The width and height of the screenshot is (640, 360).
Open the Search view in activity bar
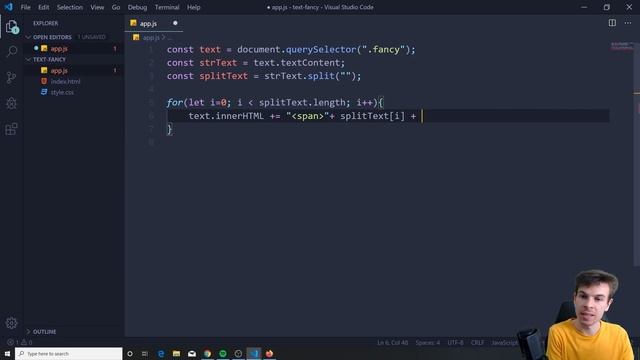pos(12,51)
